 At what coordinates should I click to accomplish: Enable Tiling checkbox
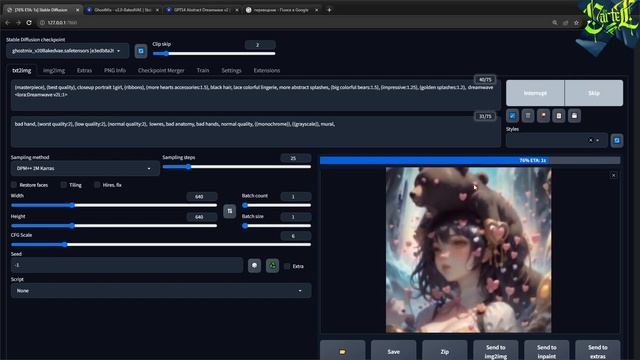64,185
